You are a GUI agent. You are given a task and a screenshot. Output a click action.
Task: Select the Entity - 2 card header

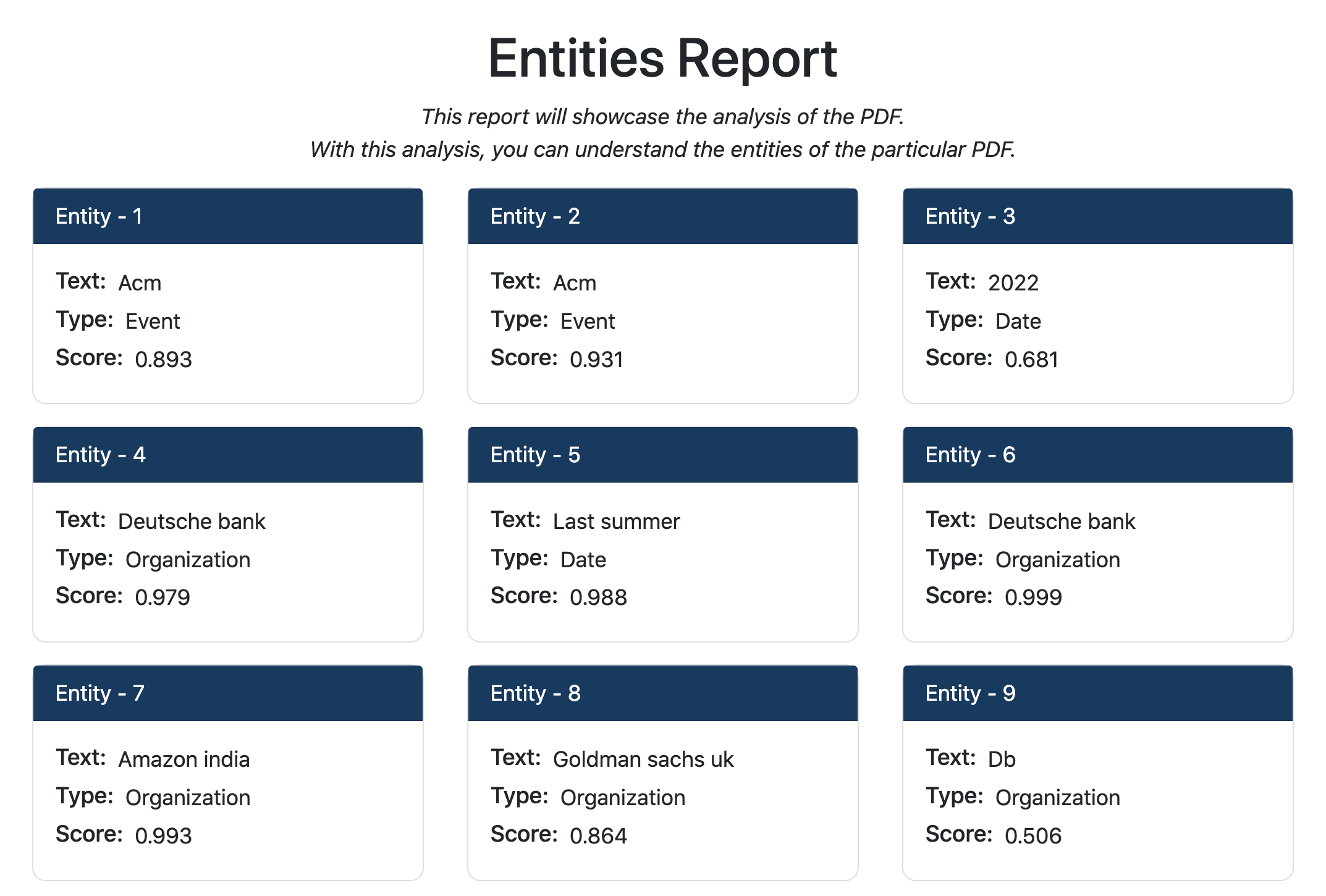pyautogui.click(x=662, y=216)
